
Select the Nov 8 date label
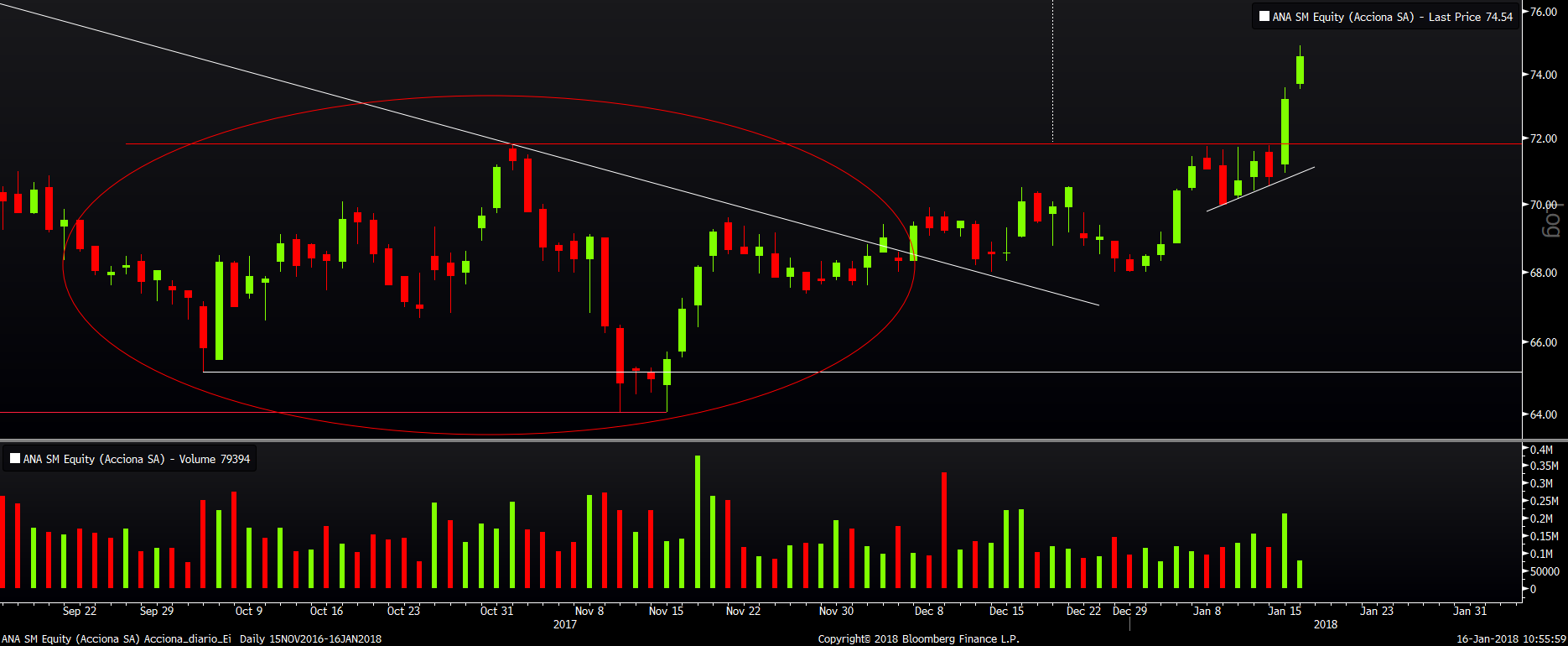pos(589,611)
